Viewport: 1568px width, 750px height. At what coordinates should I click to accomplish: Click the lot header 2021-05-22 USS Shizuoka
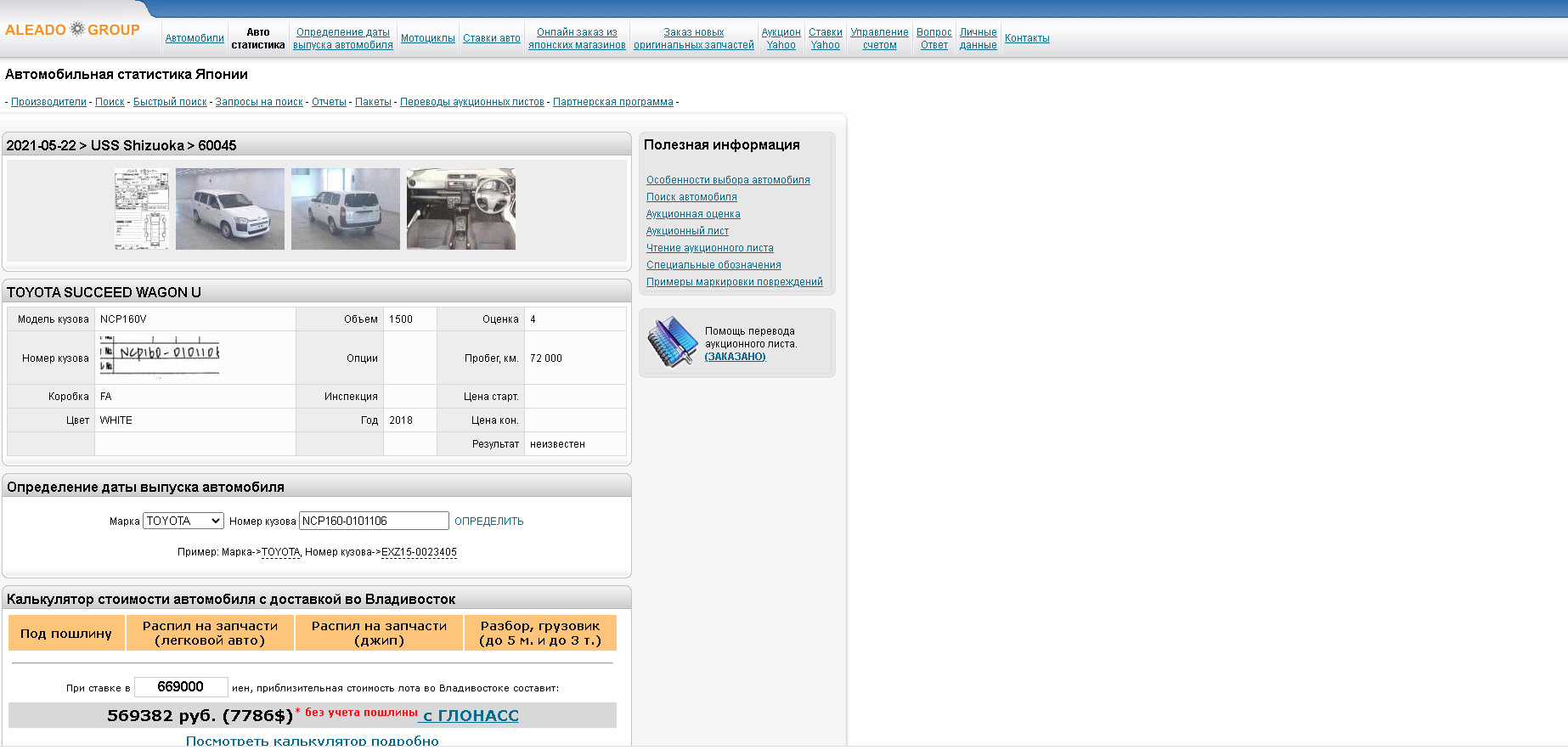[x=121, y=145]
